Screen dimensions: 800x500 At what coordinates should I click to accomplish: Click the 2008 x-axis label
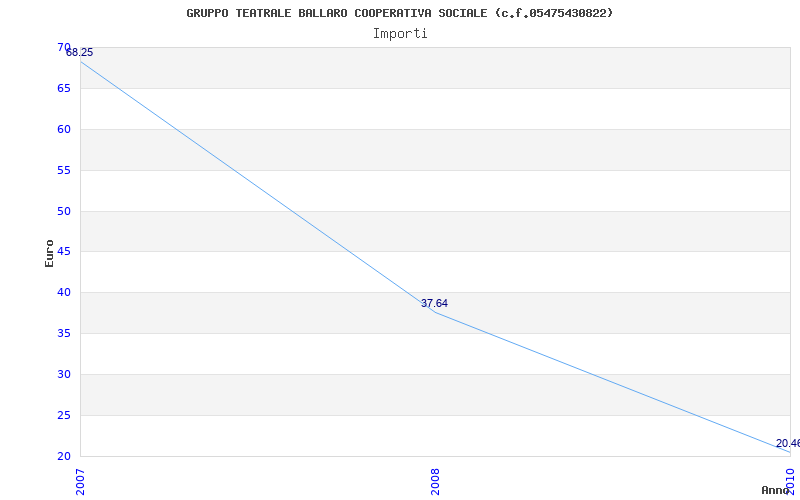(435, 482)
